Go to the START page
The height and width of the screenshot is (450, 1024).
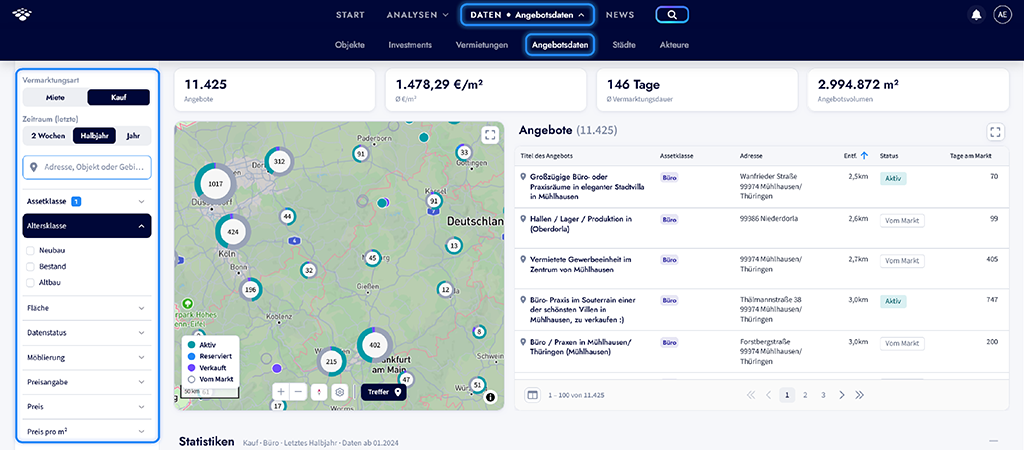tap(350, 14)
